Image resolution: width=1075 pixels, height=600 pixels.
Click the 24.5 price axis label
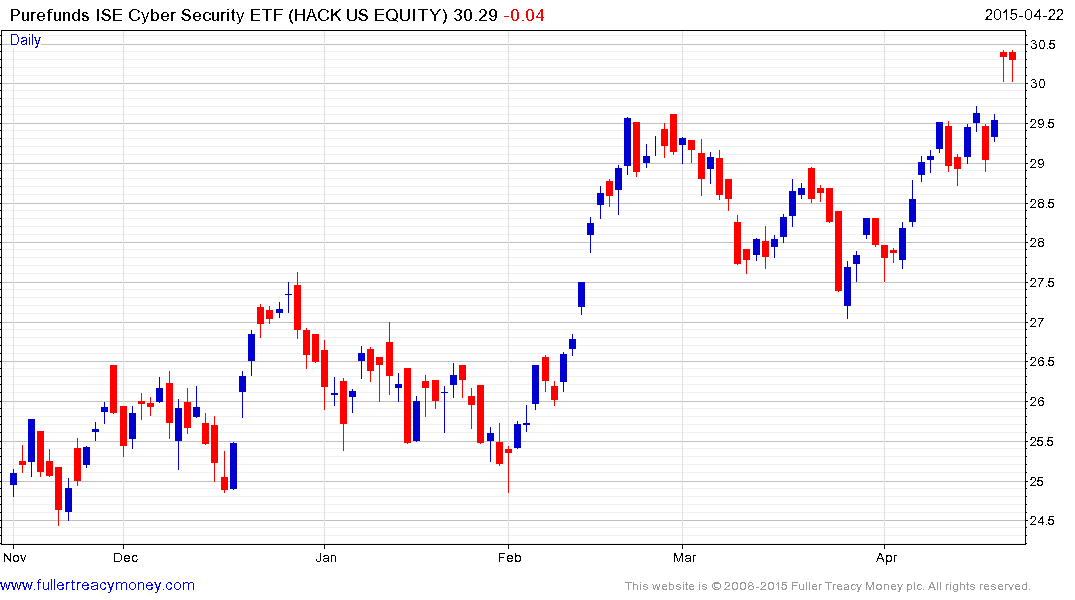coord(1043,520)
